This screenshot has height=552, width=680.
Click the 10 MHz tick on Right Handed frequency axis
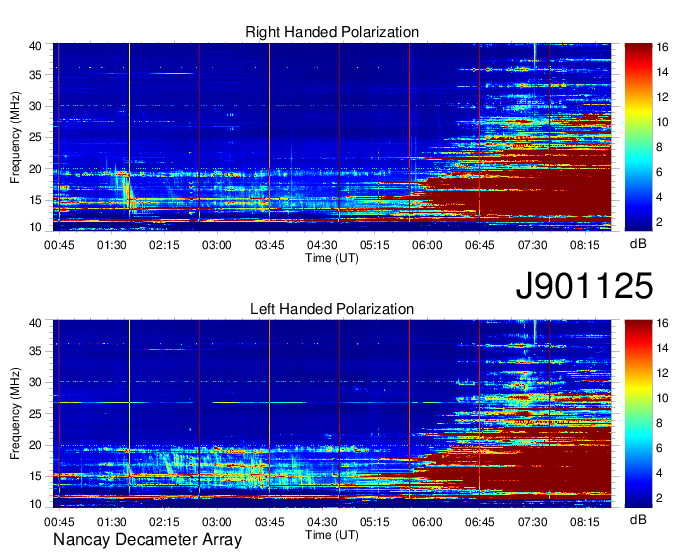(35, 227)
